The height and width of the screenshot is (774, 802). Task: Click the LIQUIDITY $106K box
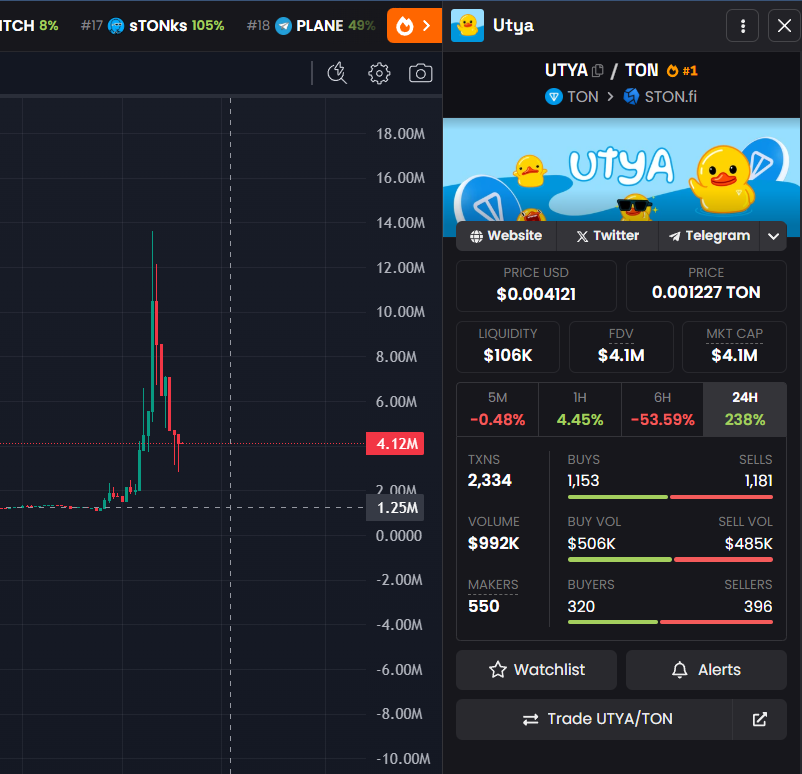(x=508, y=347)
